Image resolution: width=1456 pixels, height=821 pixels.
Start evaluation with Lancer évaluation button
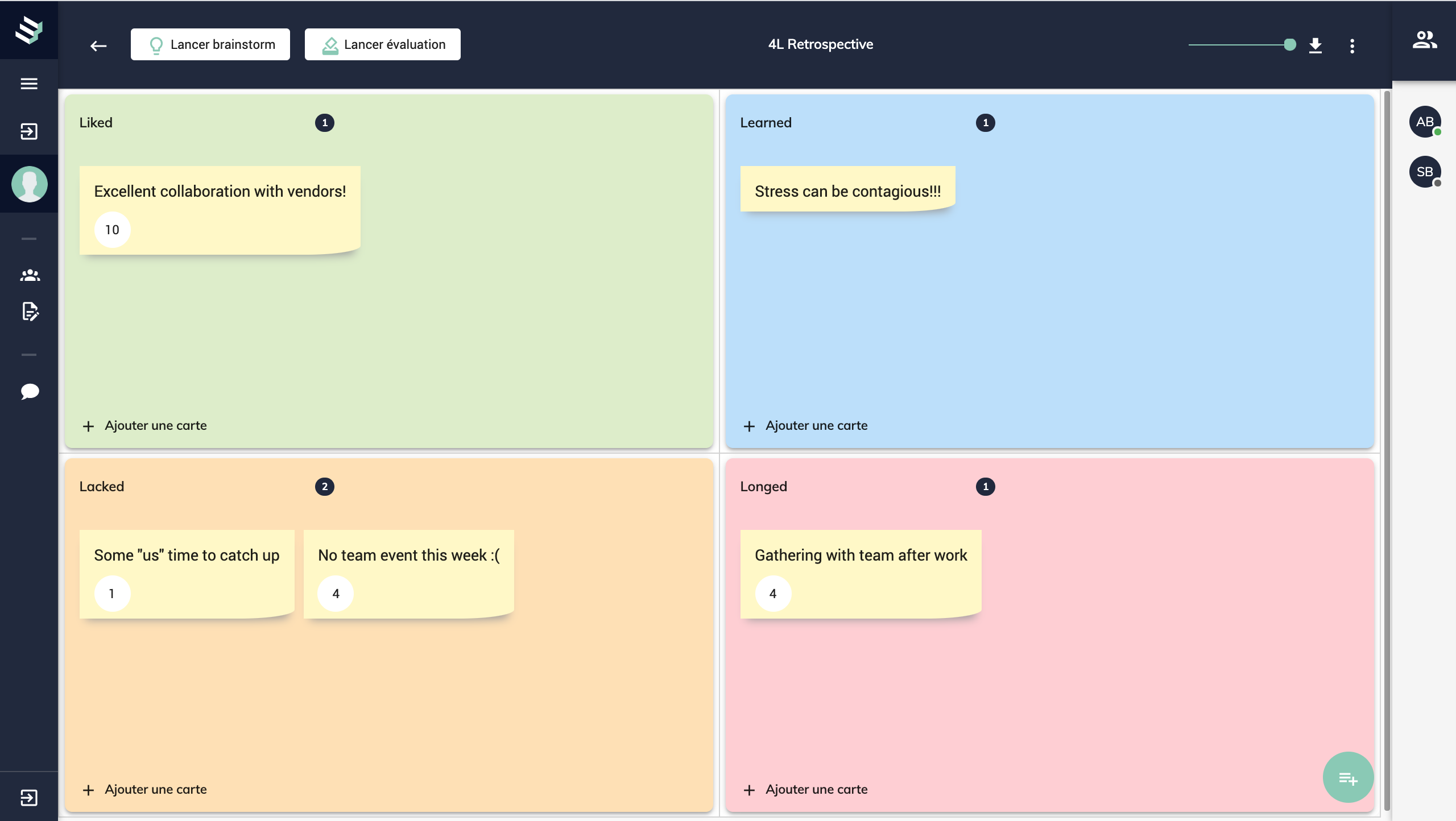point(383,44)
